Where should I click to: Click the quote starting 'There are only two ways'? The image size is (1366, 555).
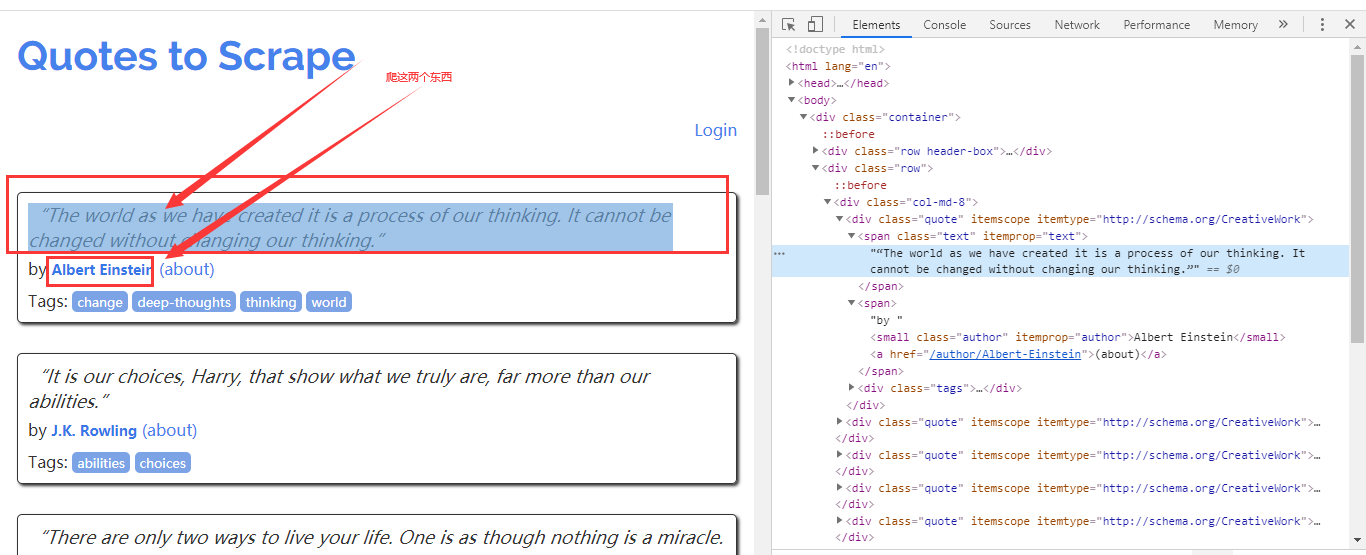pos(380,538)
